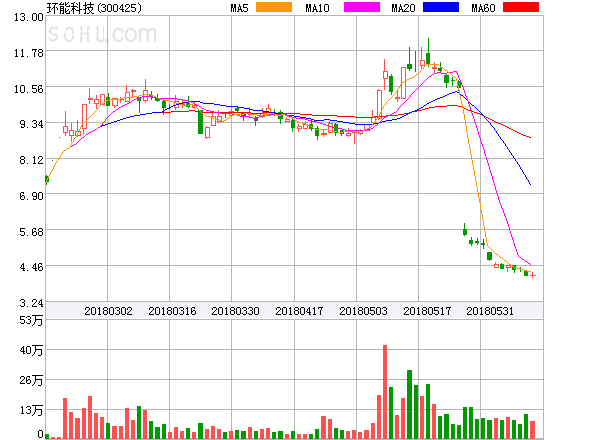
Task: Click the 20180531 date label
Action: pyautogui.click(x=490, y=311)
